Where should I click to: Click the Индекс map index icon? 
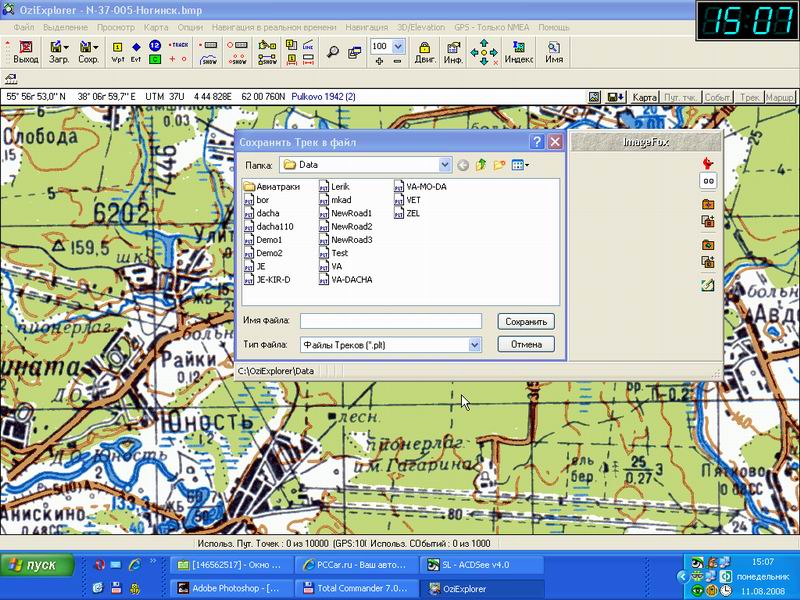518,52
